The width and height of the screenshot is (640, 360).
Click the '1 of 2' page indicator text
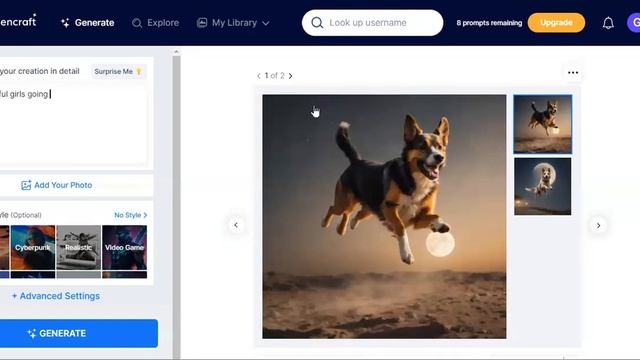[x=274, y=76]
